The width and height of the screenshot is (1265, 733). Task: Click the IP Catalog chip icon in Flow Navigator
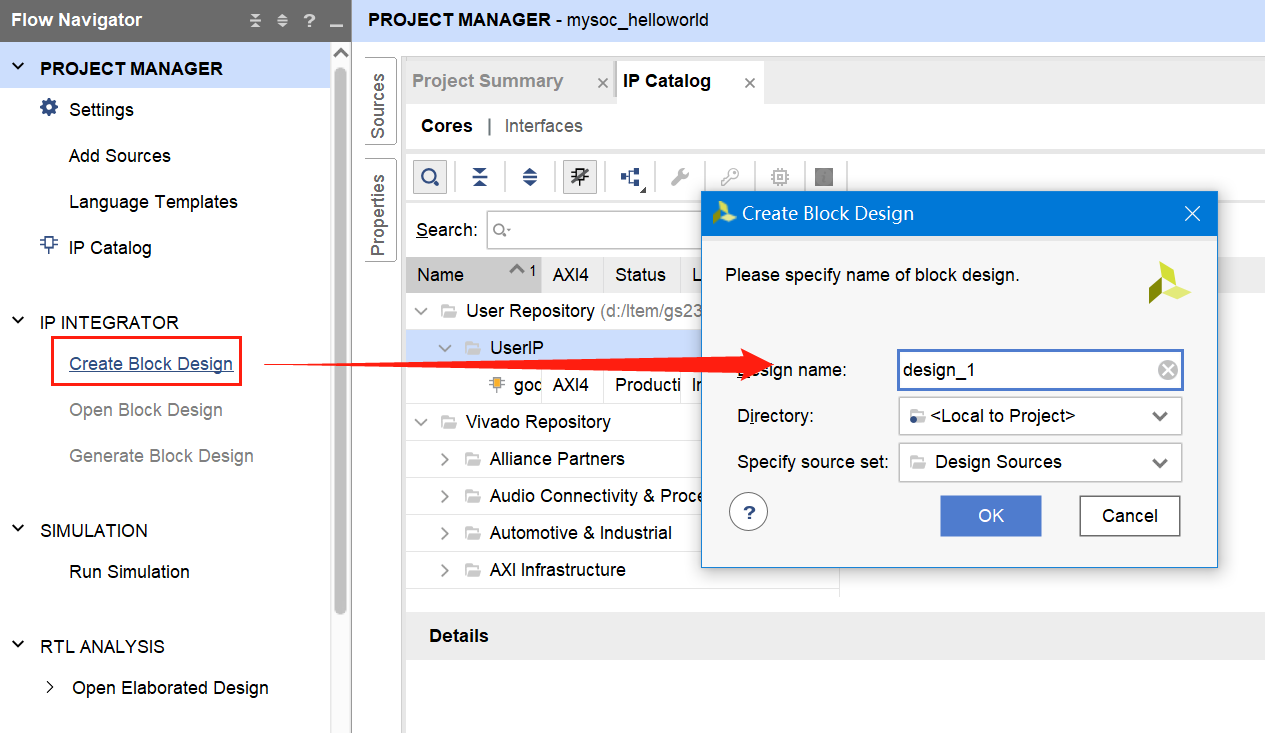coord(49,245)
